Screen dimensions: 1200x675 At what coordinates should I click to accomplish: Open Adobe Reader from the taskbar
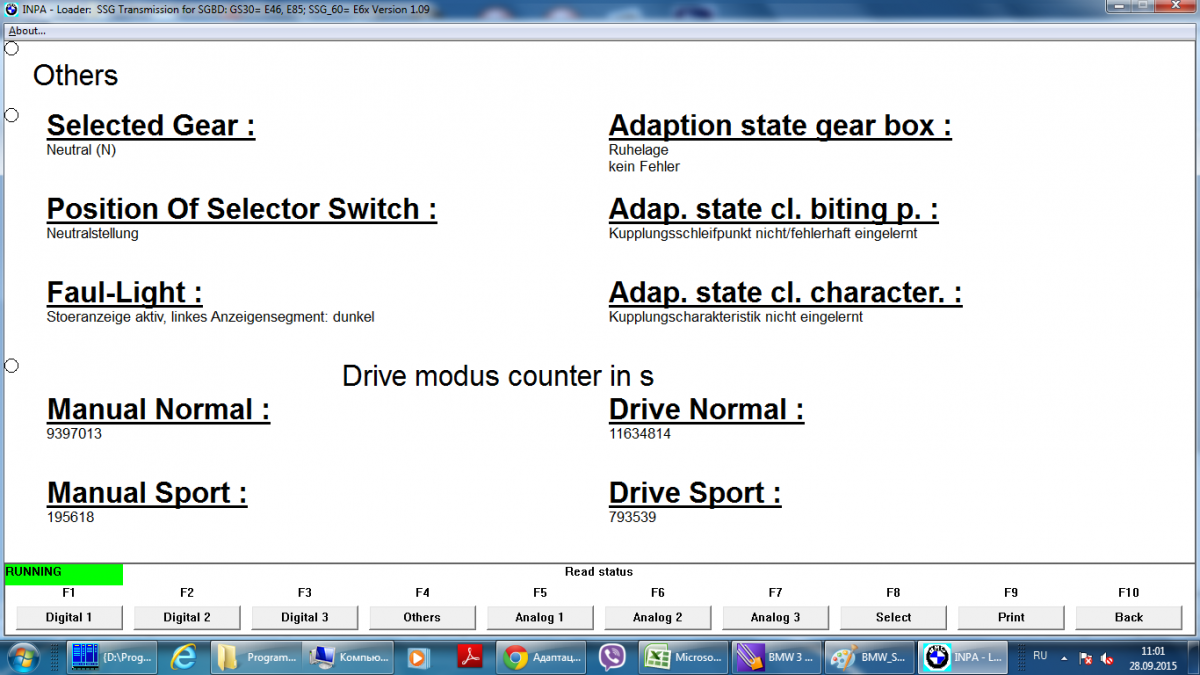tap(470, 658)
